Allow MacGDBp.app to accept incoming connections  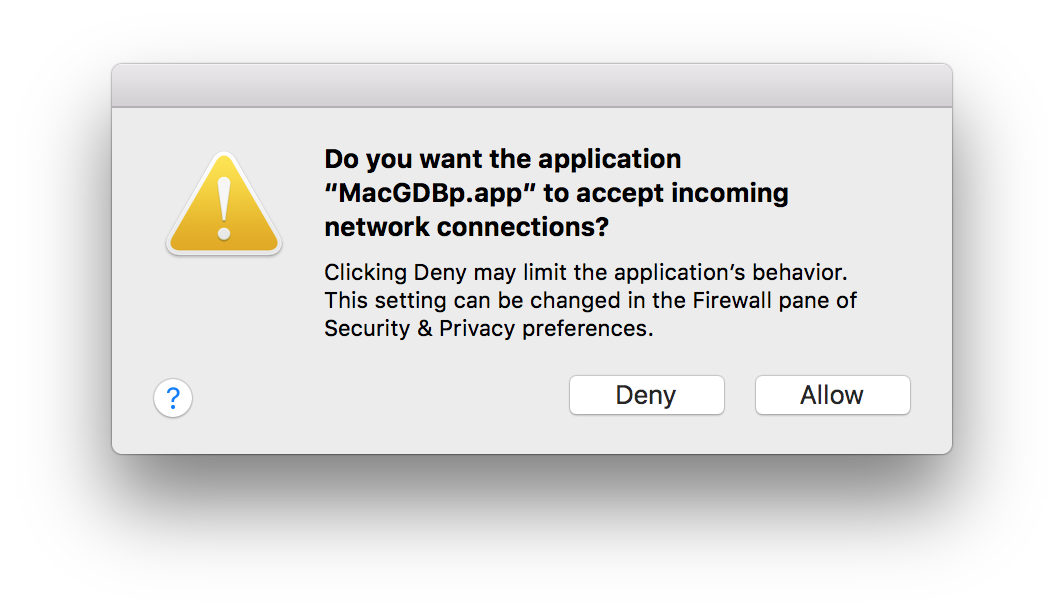[832, 395]
